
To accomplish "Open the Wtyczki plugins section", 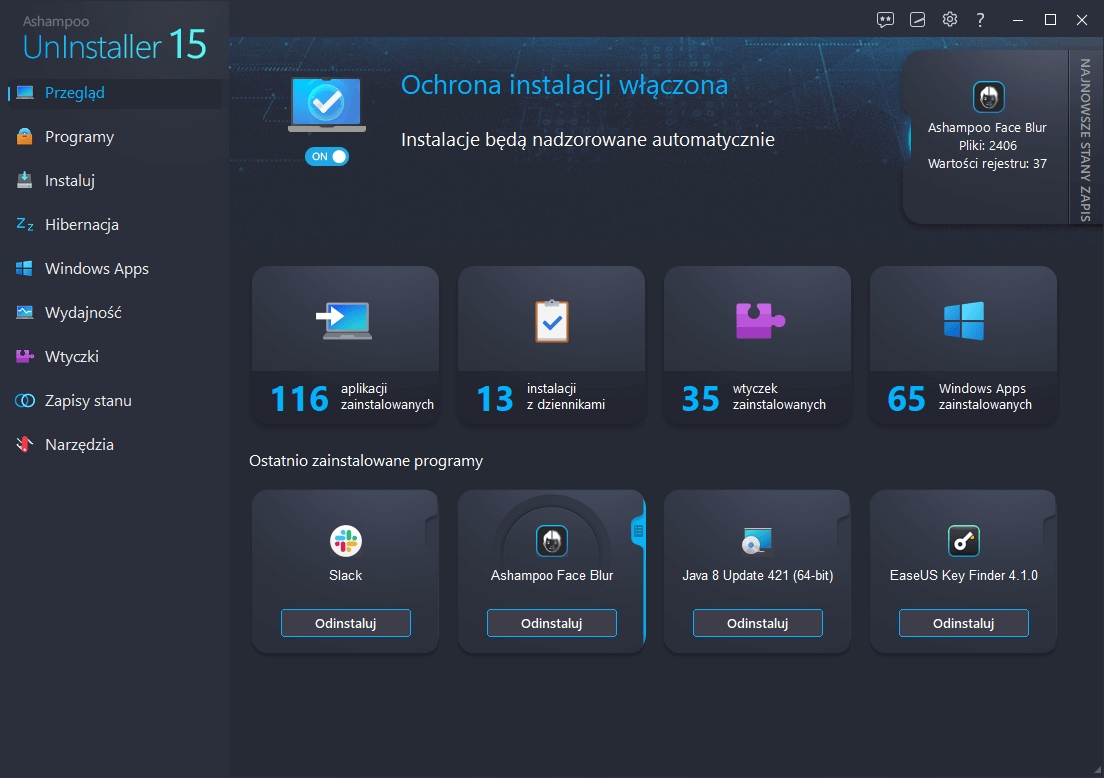I will [x=113, y=356].
